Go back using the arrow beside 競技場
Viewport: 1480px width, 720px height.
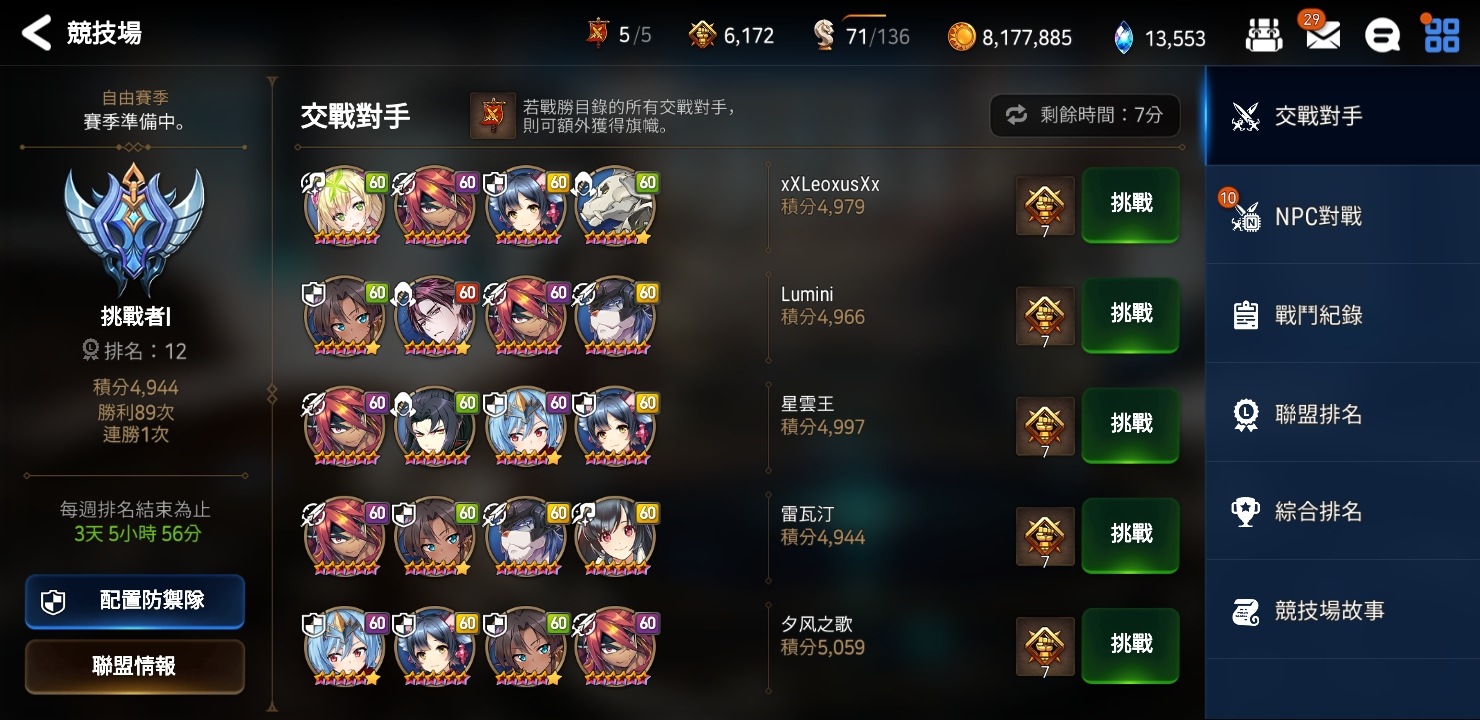coord(36,33)
